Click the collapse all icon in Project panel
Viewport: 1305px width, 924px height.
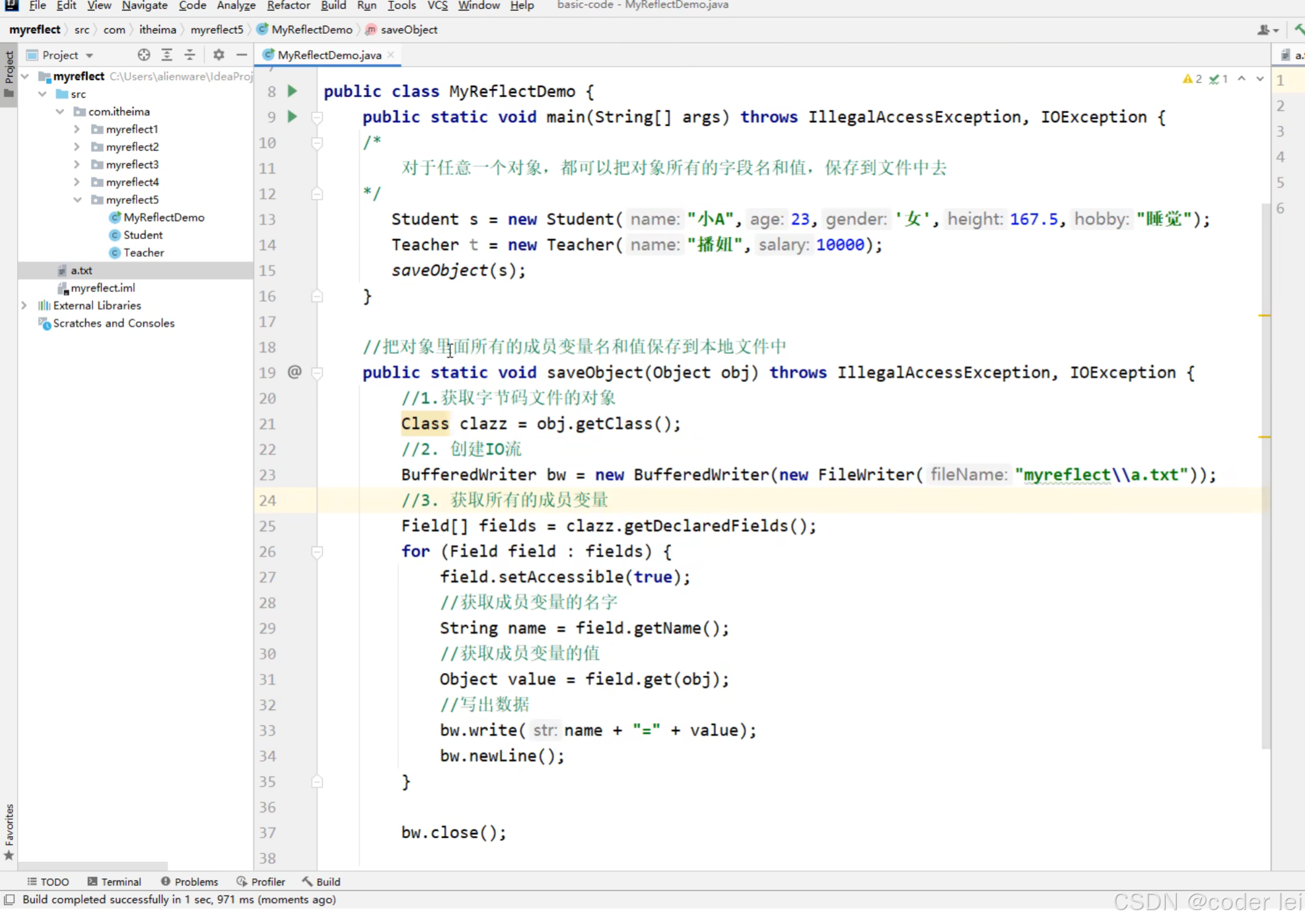[x=190, y=55]
